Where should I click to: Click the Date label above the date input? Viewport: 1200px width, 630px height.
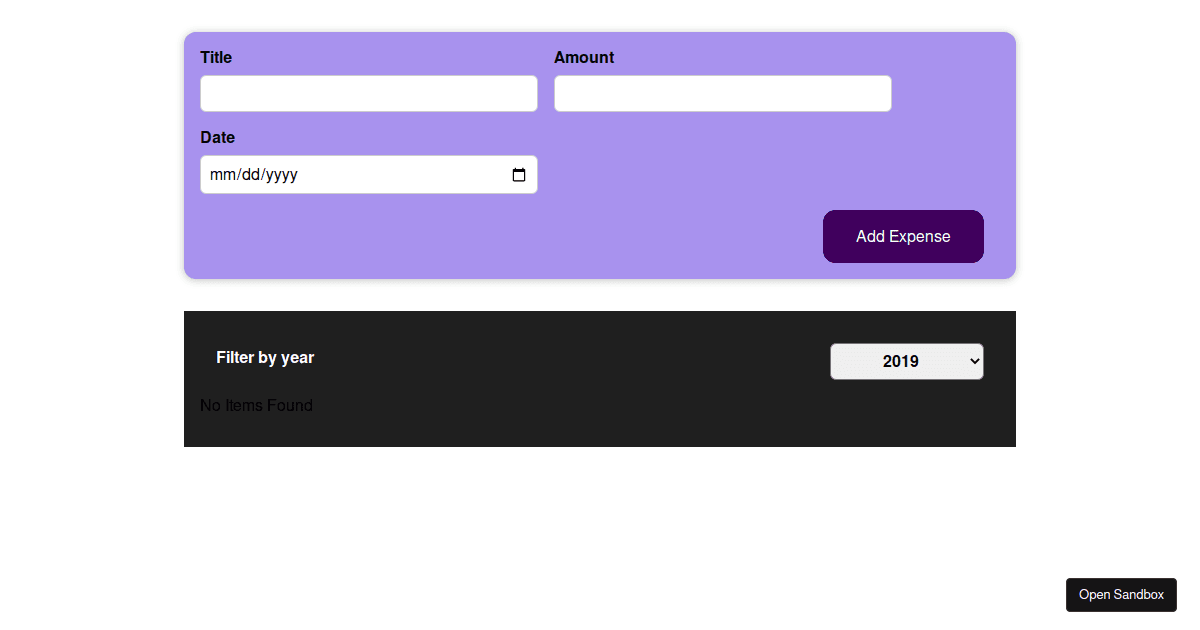click(218, 138)
